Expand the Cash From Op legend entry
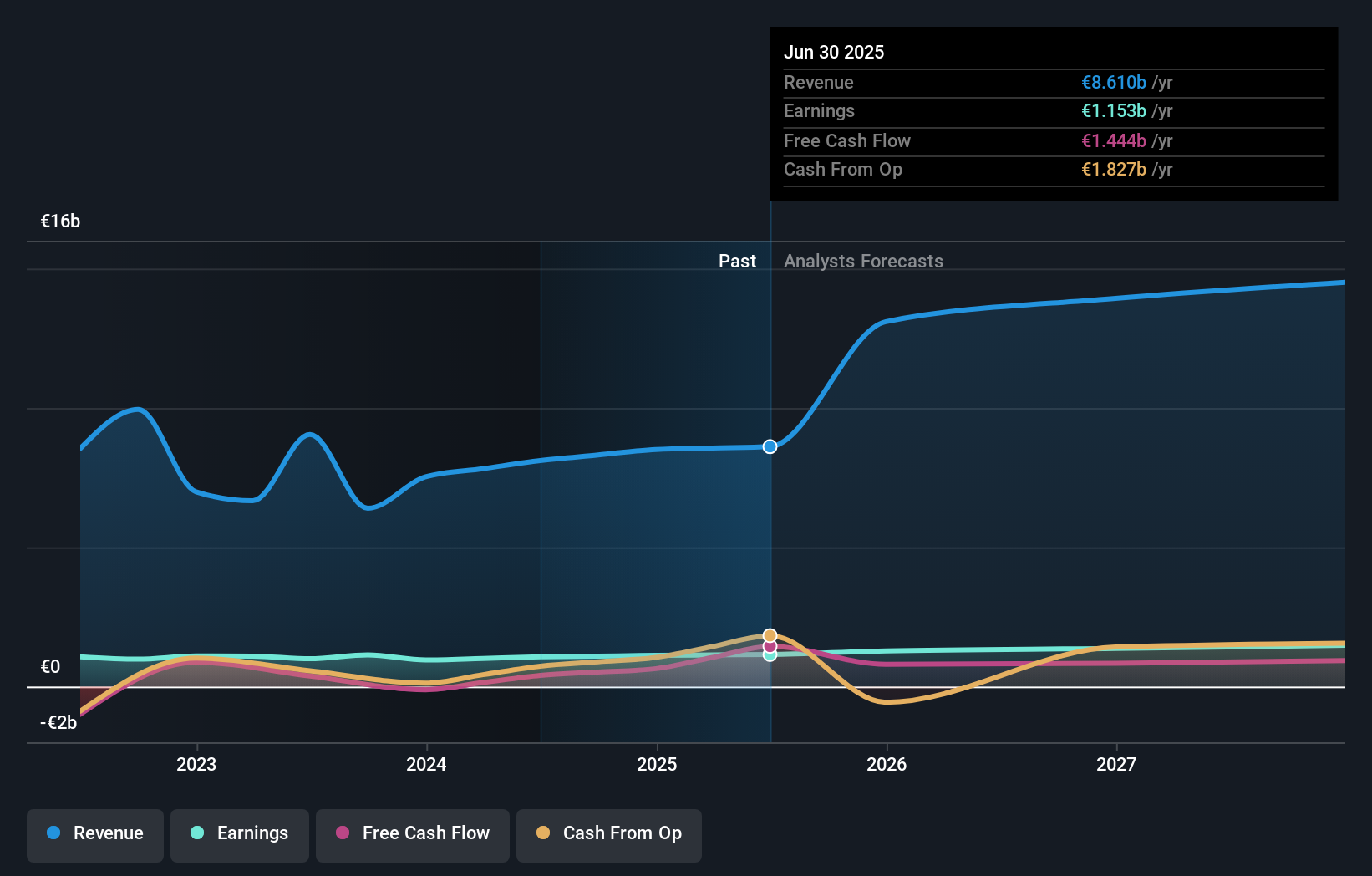Screen dimensions: 1372x876 (608, 833)
